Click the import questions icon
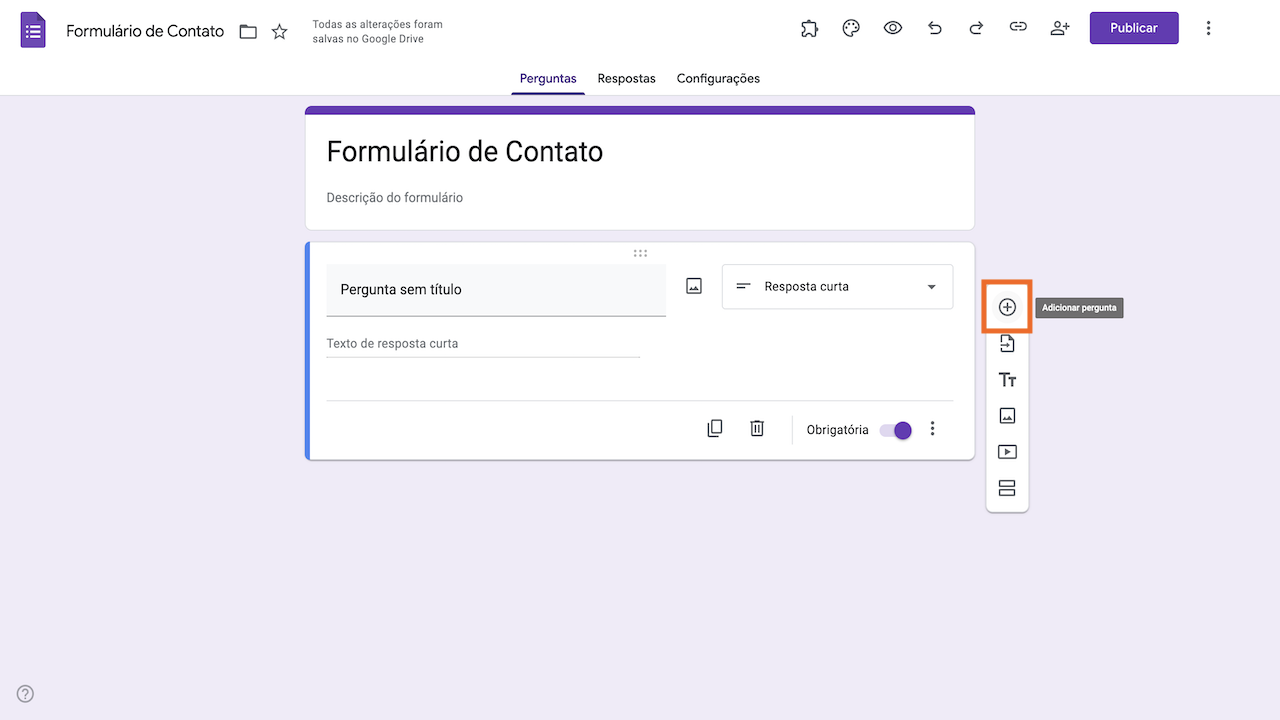The image size is (1280, 720). click(x=1007, y=344)
